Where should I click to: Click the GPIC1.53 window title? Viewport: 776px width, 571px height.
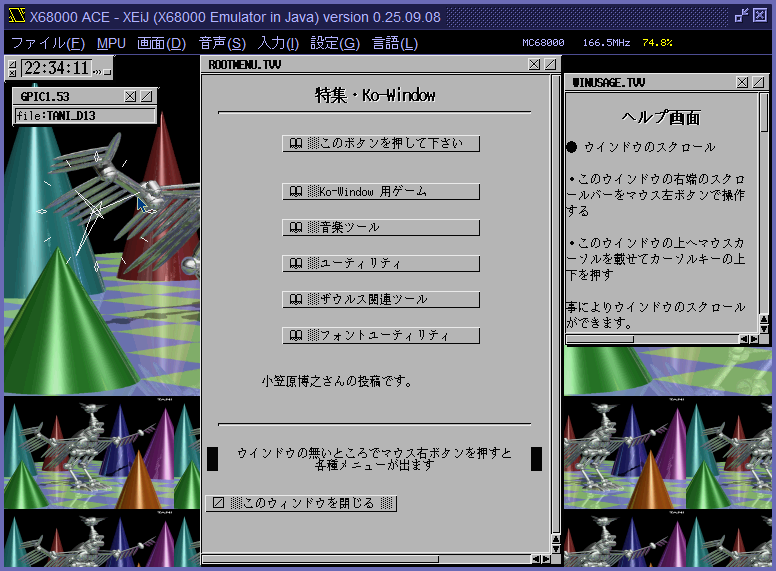45,96
